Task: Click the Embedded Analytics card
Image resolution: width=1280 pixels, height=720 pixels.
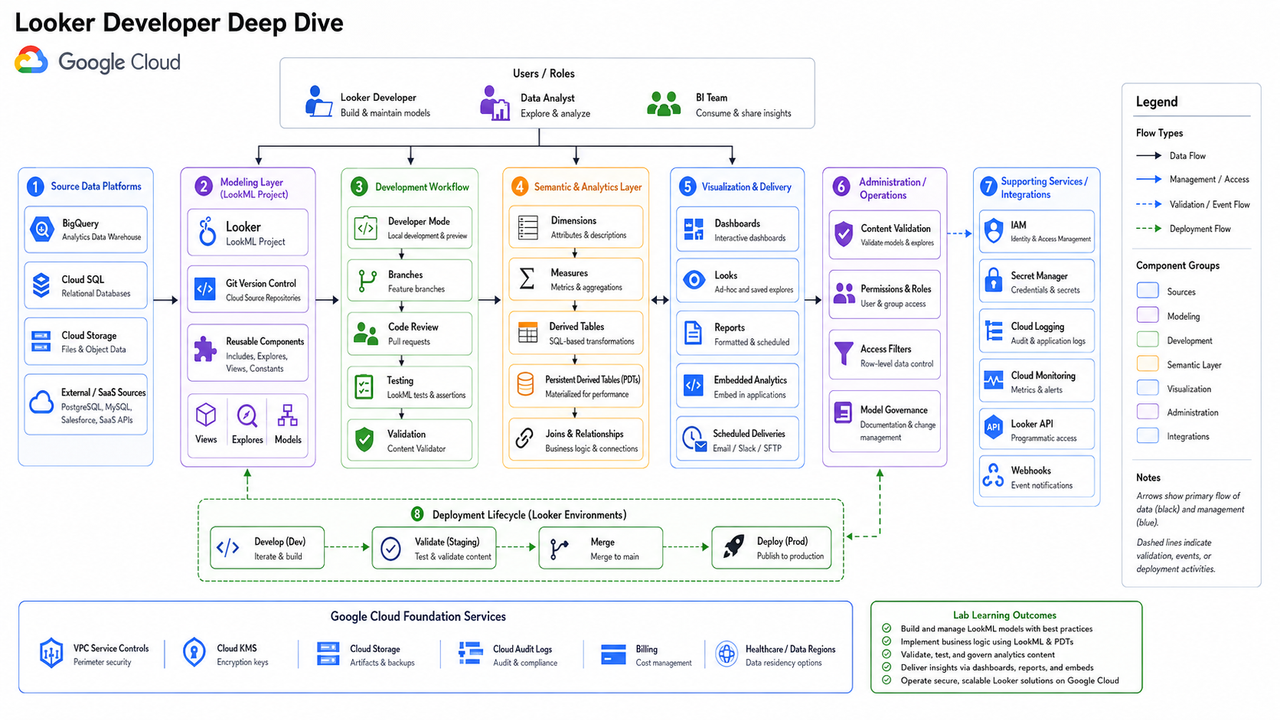Action: pyautogui.click(x=738, y=387)
